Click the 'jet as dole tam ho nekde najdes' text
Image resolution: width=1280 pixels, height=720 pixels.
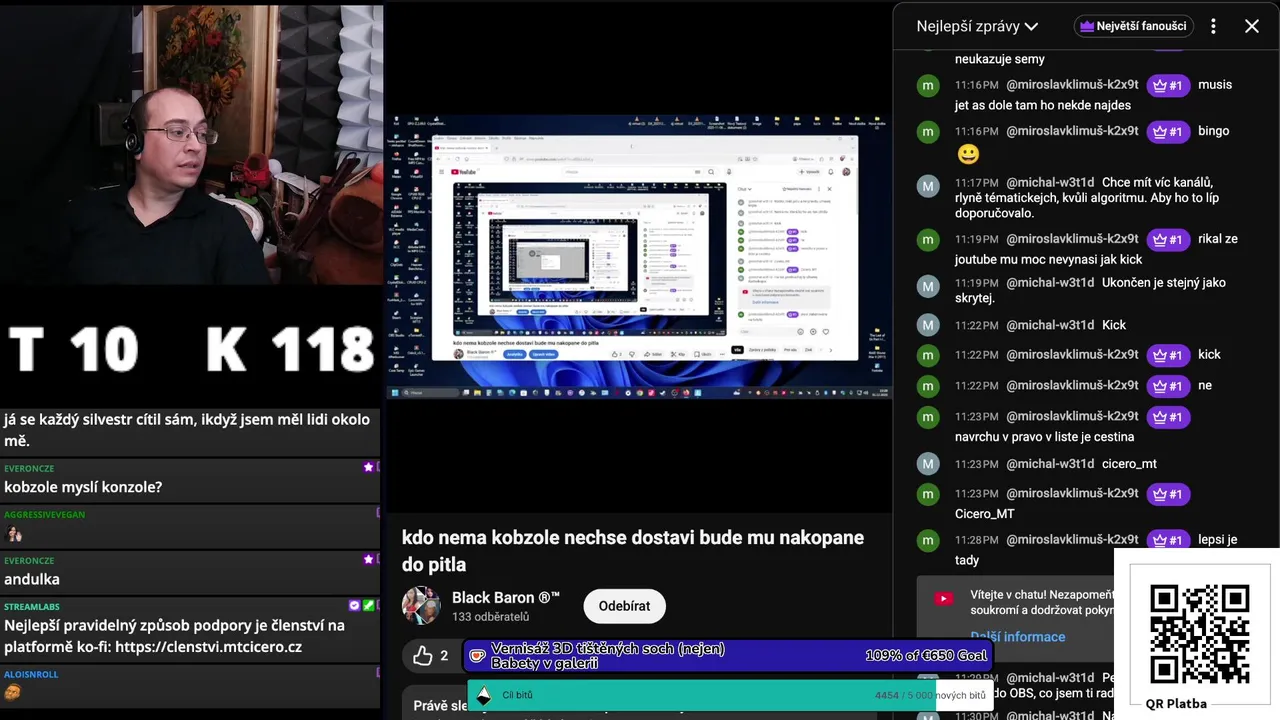[1043, 105]
